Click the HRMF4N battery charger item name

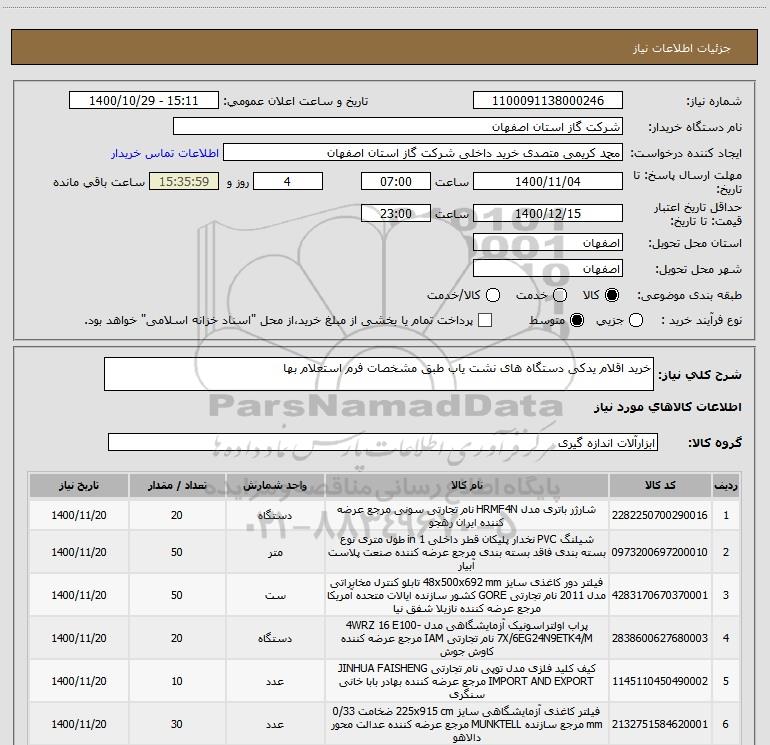pyautogui.click(x=467, y=516)
